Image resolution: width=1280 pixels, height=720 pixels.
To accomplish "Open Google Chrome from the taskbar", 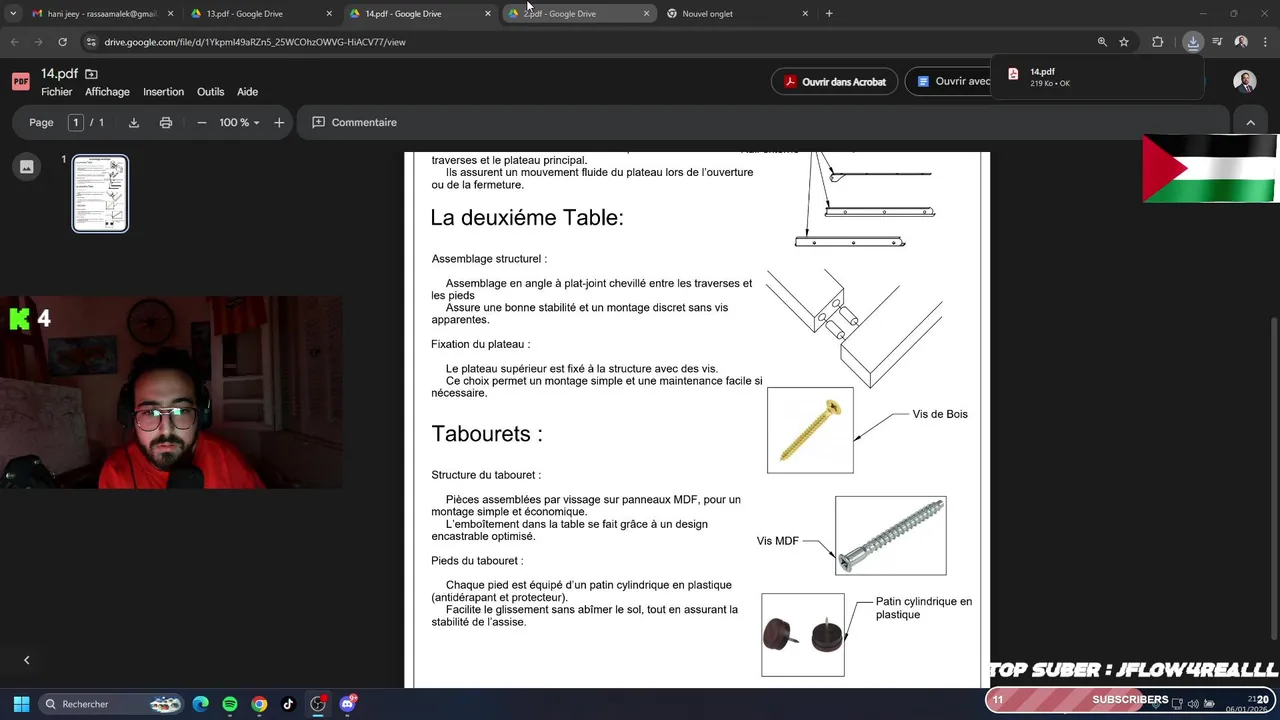I will pyautogui.click(x=259, y=704).
